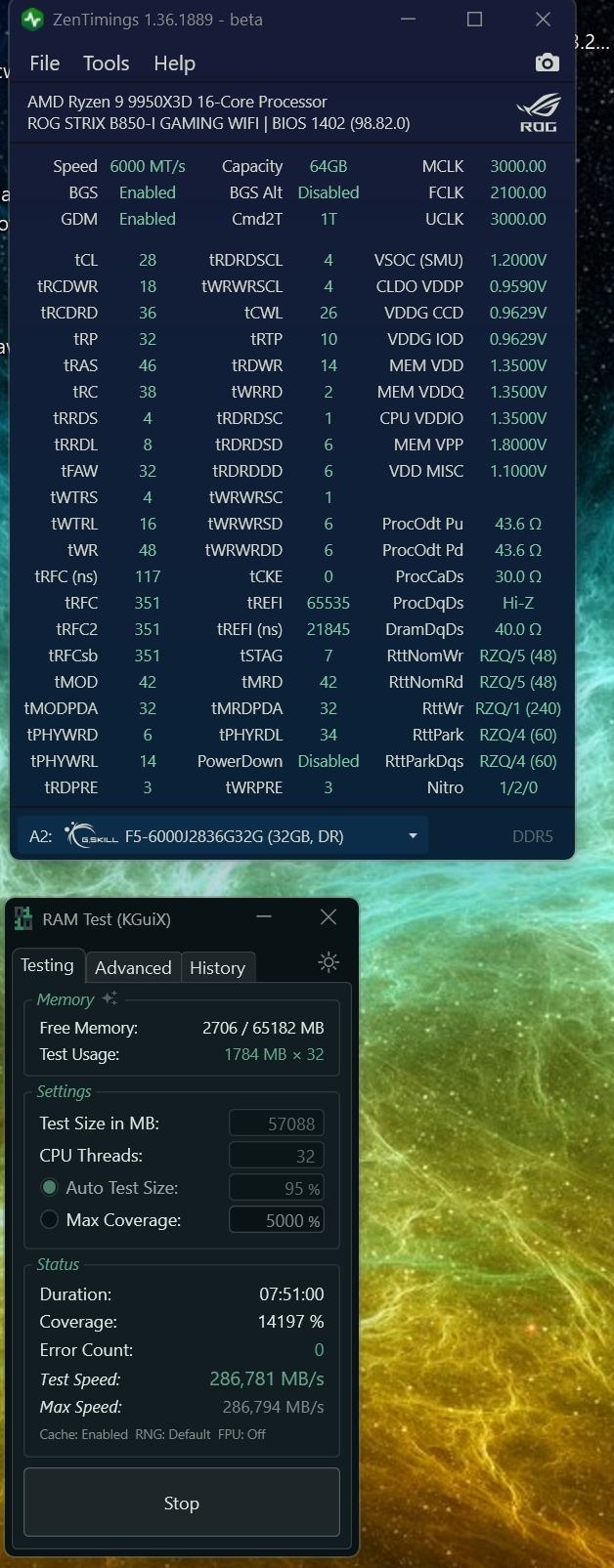Click the PowerDown value Disabled
The width and height of the screenshot is (614, 1568).
329,761
